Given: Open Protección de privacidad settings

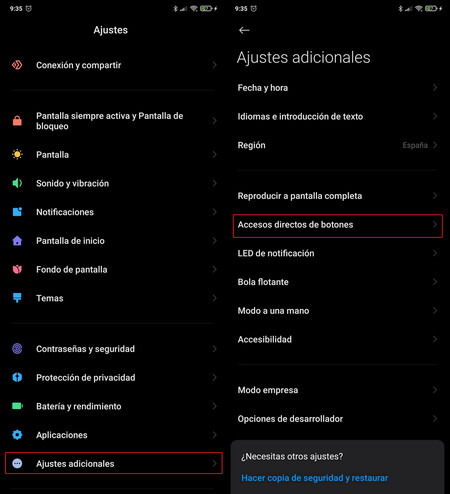Looking at the screenshot, I should click(114, 377).
